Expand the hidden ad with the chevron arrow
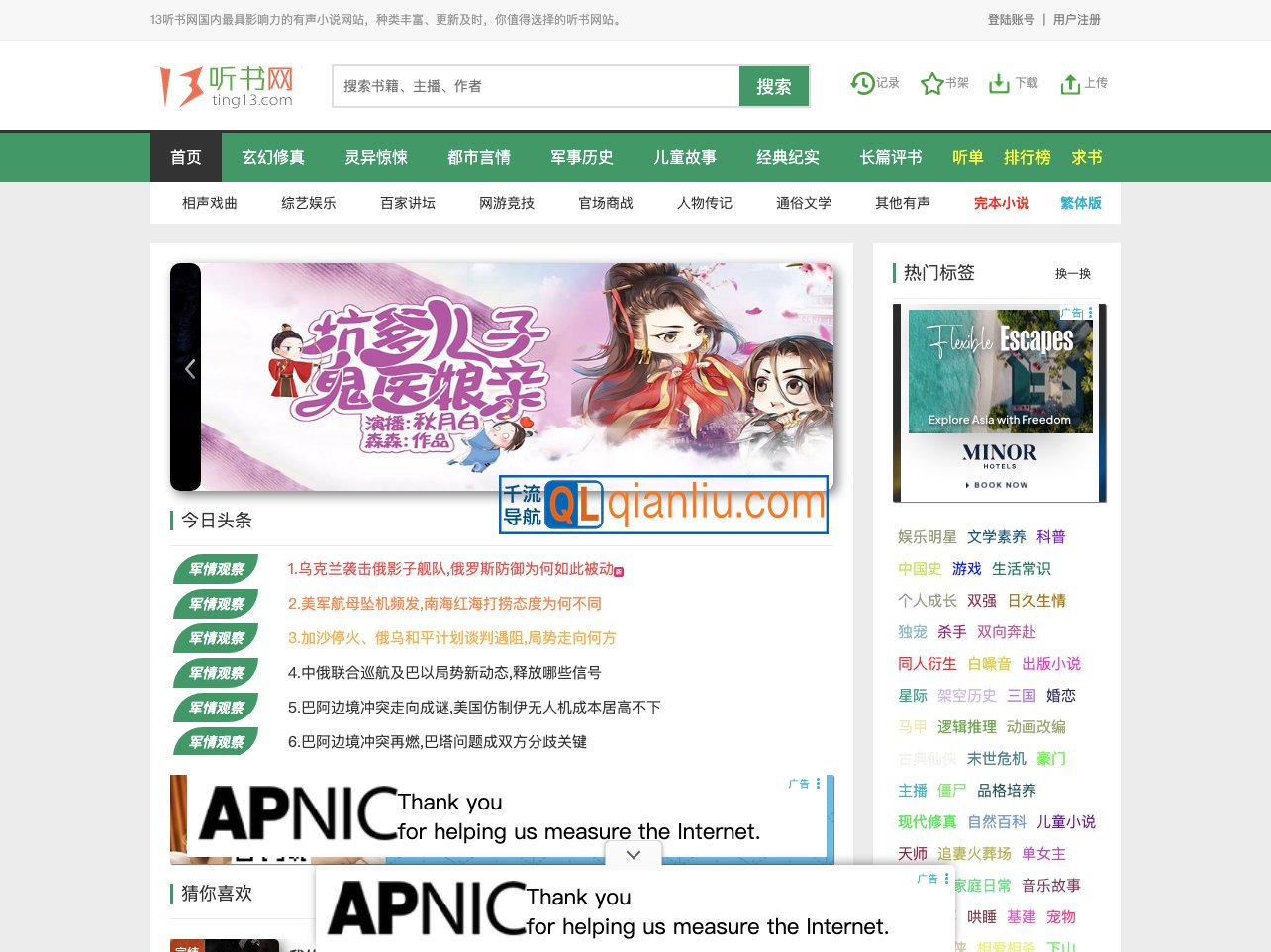The image size is (1271, 952). [x=634, y=853]
